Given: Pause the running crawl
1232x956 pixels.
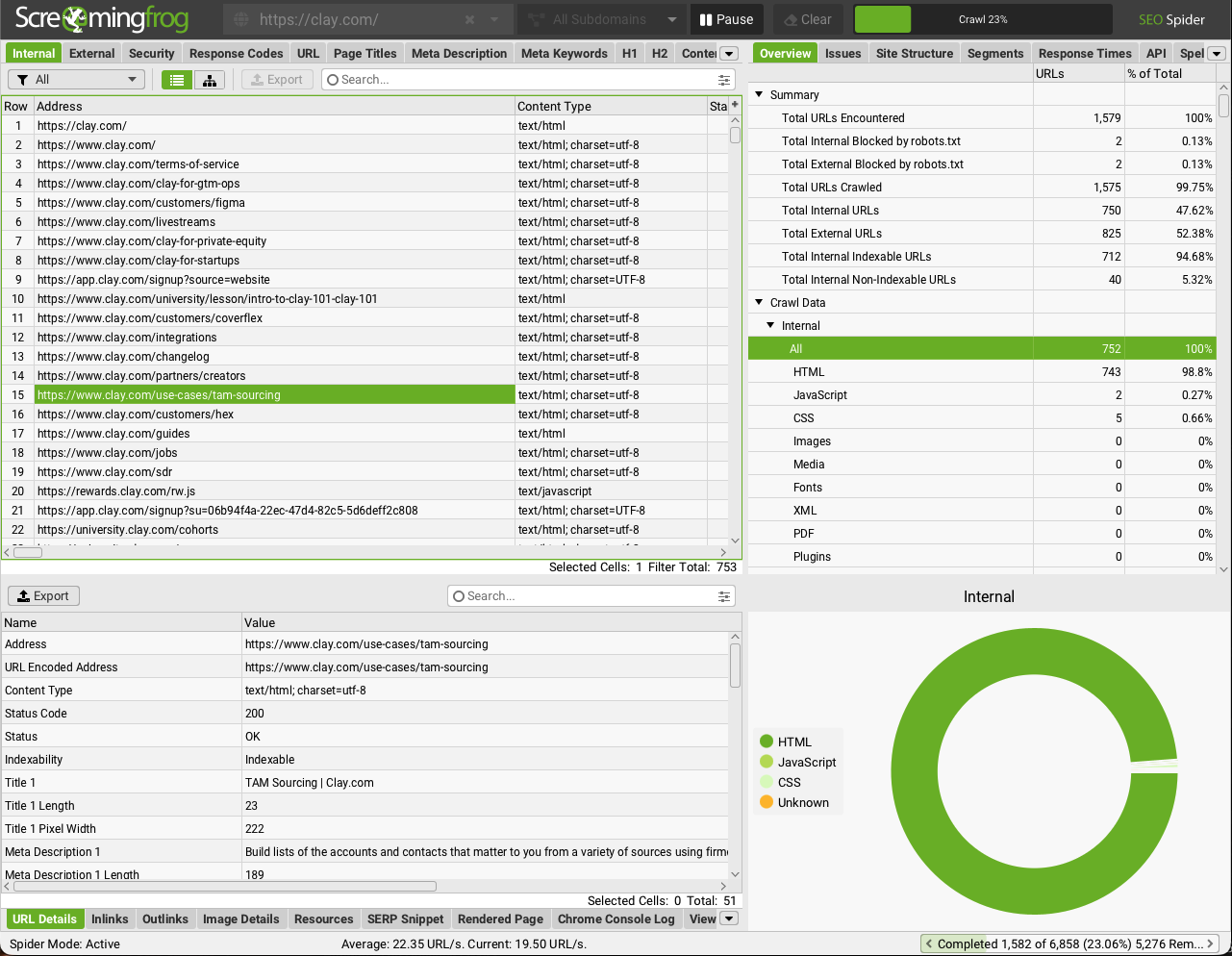Looking at the screenshot, I should [x=726, y=19].
